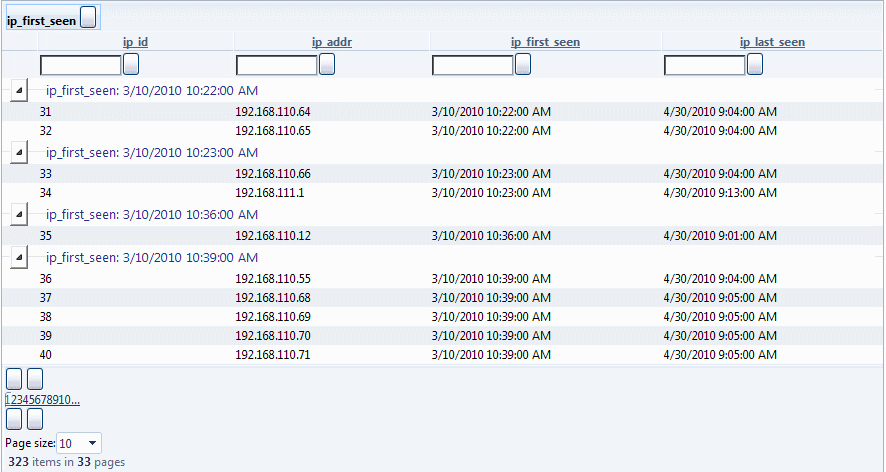Collapse the 10:36:00 AM group
The height and width of the screenshot is (472, 886).
[x=19, y=215]
